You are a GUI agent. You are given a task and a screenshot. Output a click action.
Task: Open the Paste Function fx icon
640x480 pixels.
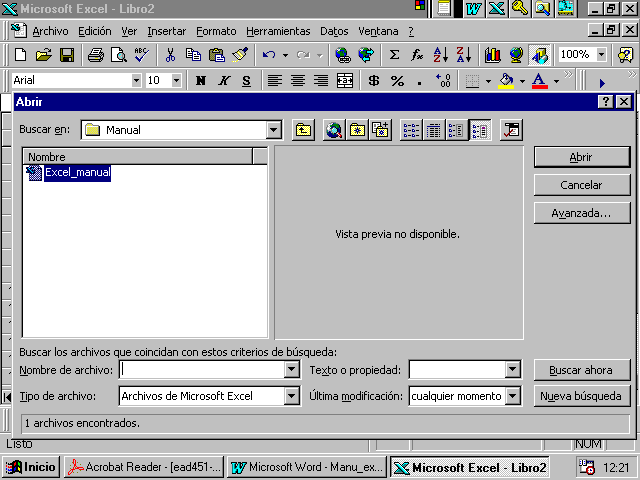(x=417, y=54)
